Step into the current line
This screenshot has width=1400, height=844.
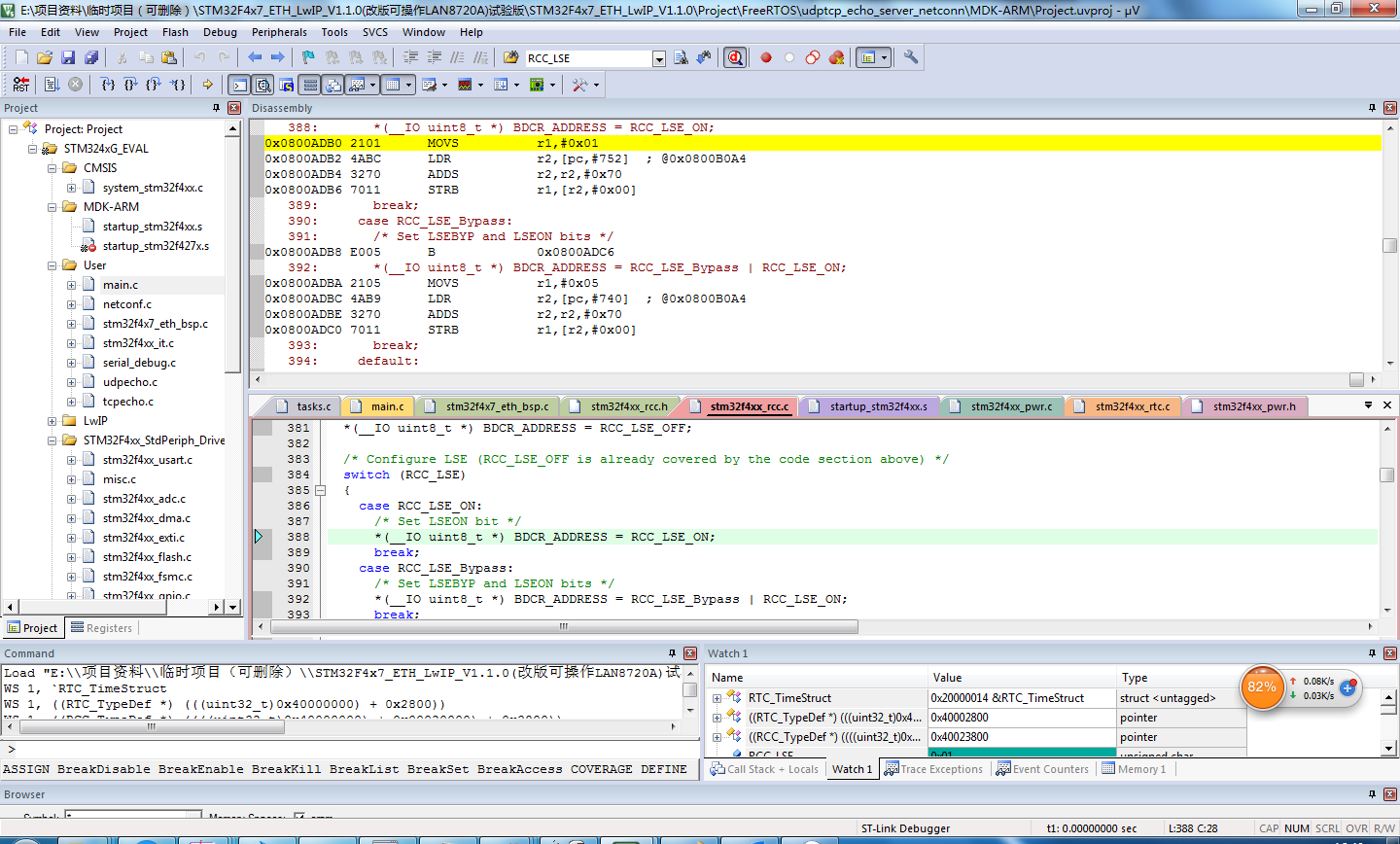(109, 86)
